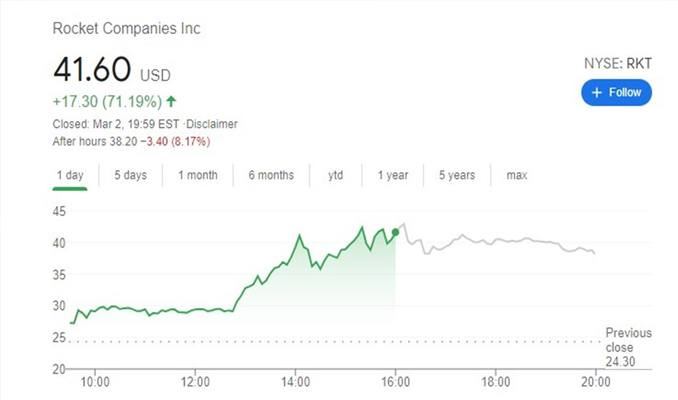The height and width of the screenshot is (400, 678).
Task: Click the gray after-hours chart line
Action: pos(500,241)
